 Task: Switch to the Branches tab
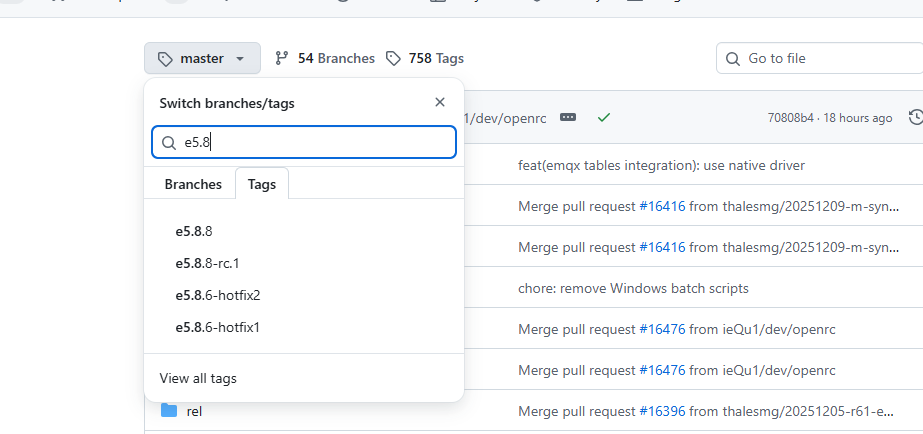click(193, 184)
